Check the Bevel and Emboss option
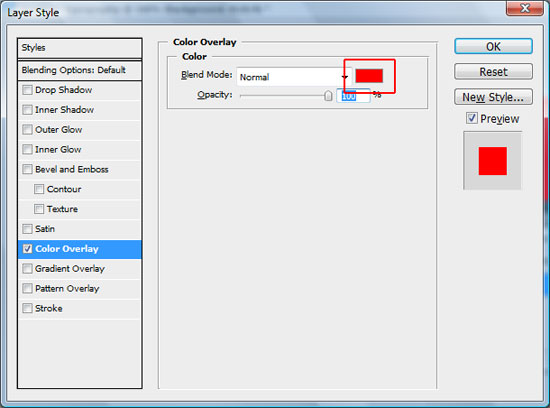This screenshot has width=550, height=408. click(27, 169)
